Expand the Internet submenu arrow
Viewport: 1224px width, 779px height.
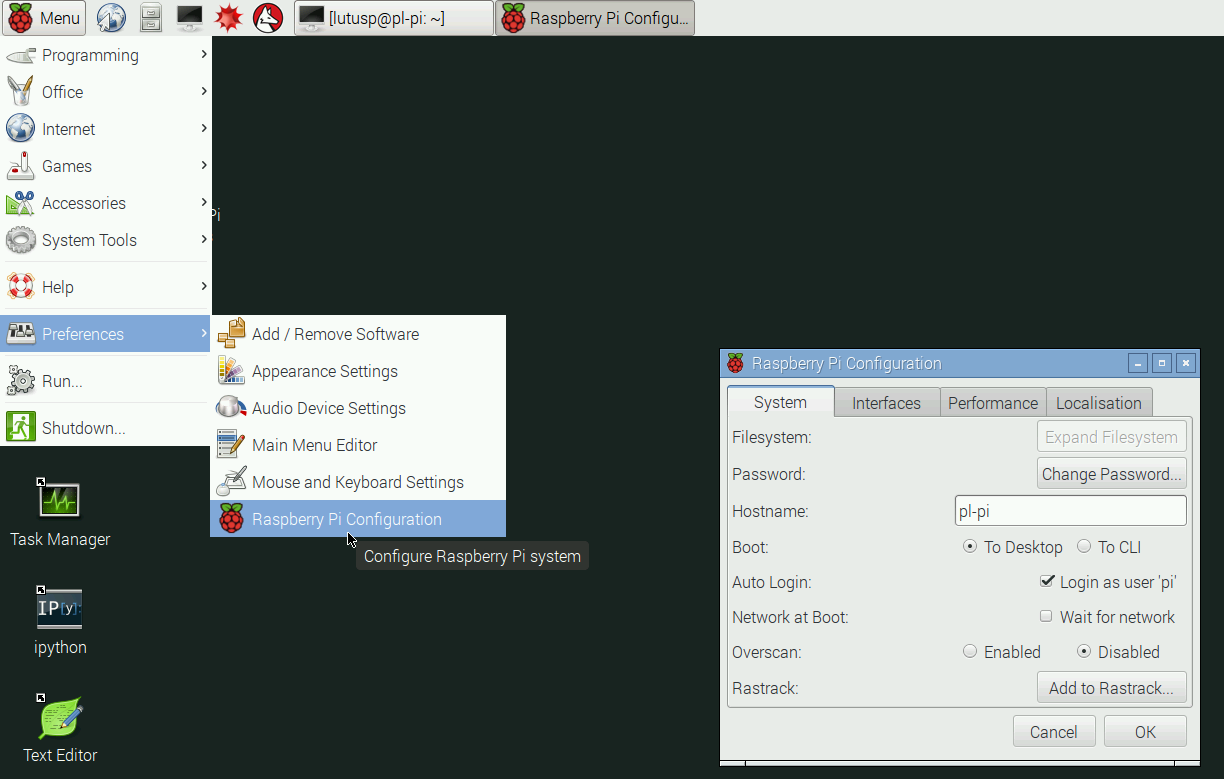(203, 128)
